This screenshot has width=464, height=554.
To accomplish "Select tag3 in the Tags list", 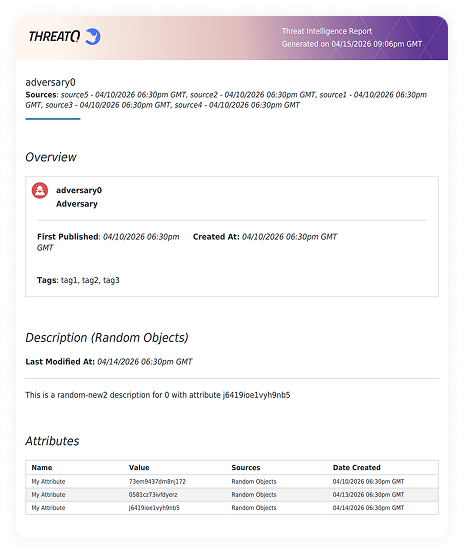I will click(x=111, y=280).
